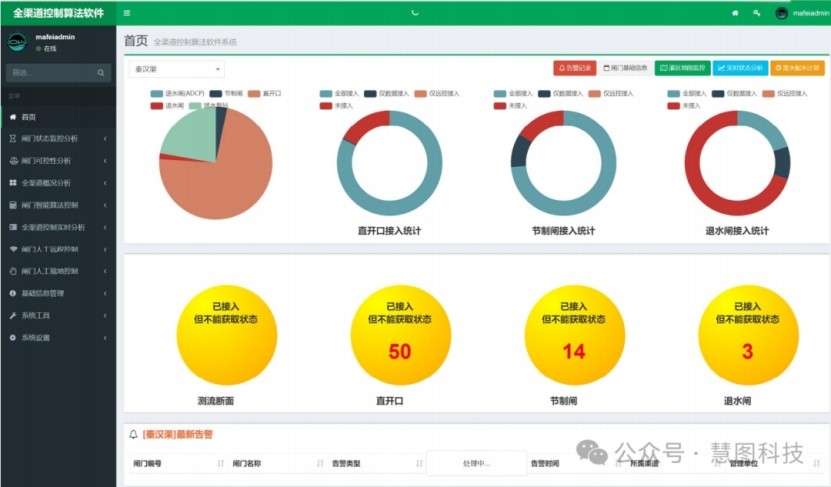Click the phone icon in top bar

pyautogui.click(x=415, y=13)
